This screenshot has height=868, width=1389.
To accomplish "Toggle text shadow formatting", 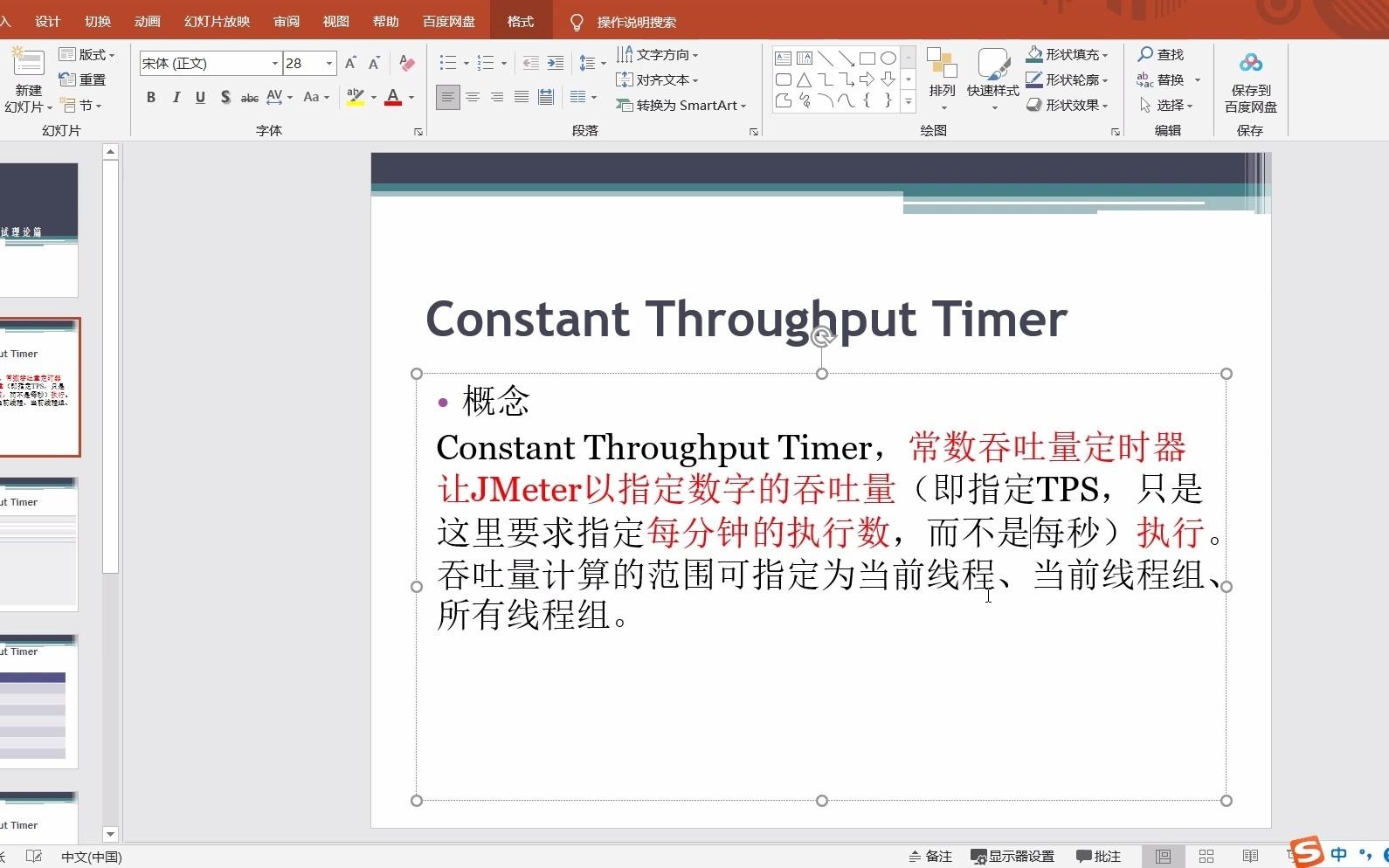I will [x=225, y=97].
